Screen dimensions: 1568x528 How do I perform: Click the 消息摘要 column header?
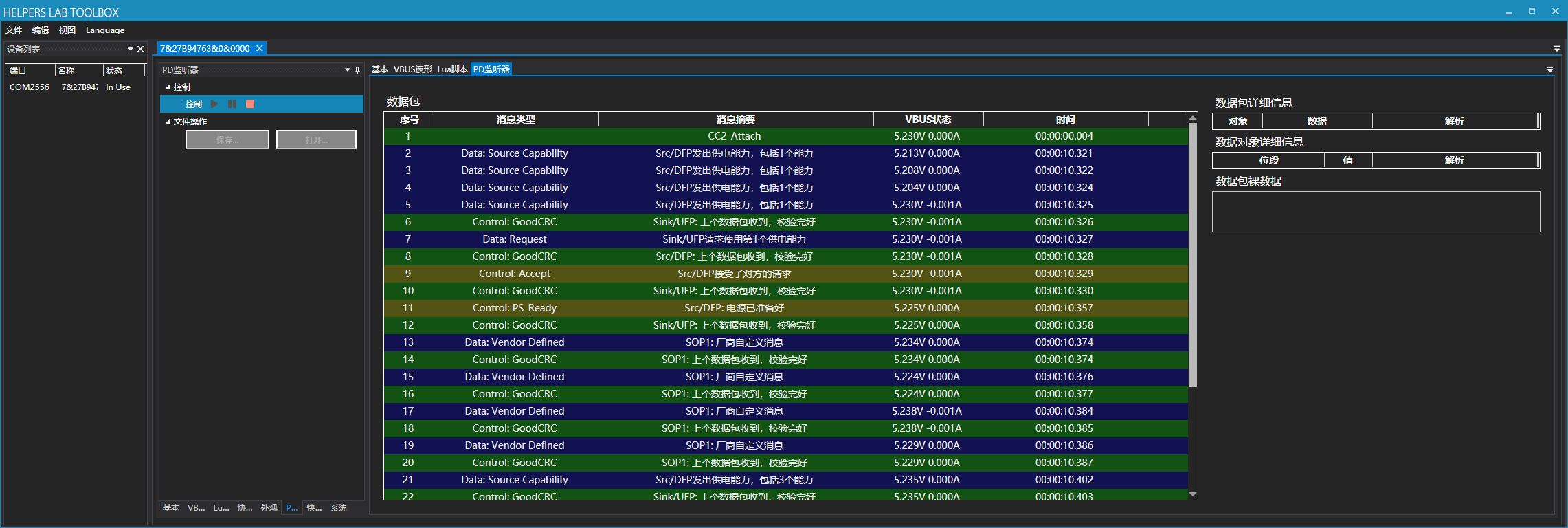(x=736, y=120)
